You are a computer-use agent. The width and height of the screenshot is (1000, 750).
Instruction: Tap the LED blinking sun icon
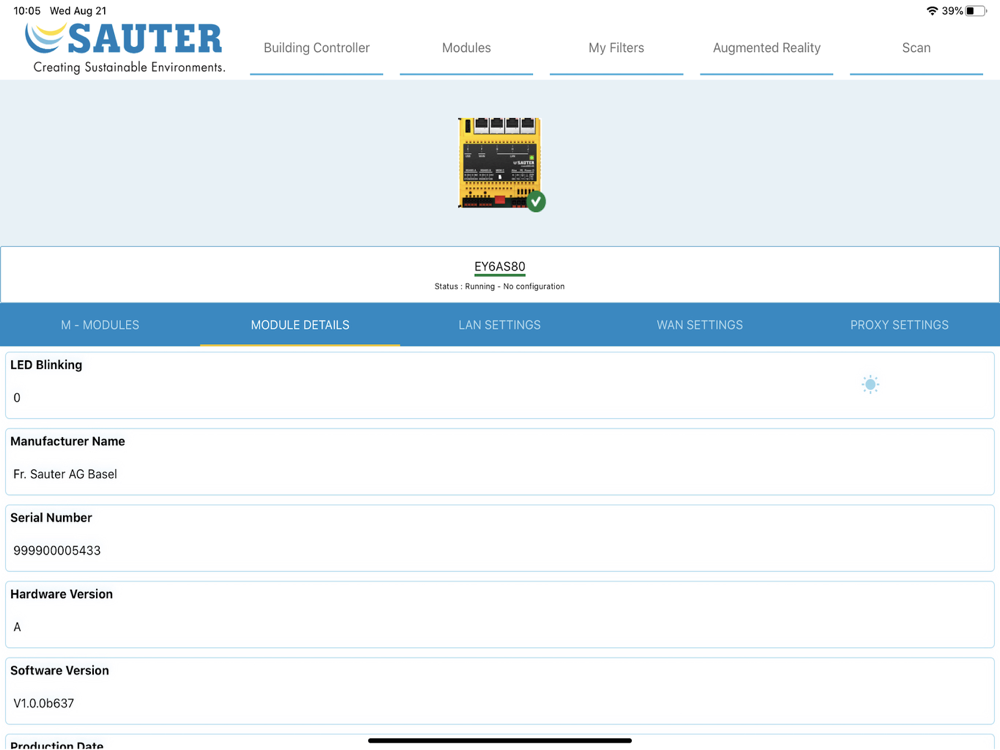pos(870,385)
